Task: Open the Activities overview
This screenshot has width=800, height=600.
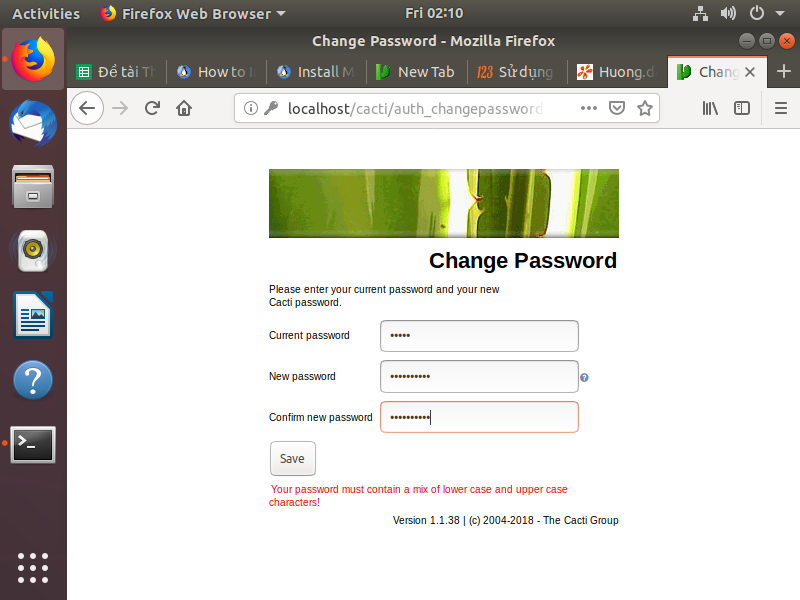Action: point(46,14)
